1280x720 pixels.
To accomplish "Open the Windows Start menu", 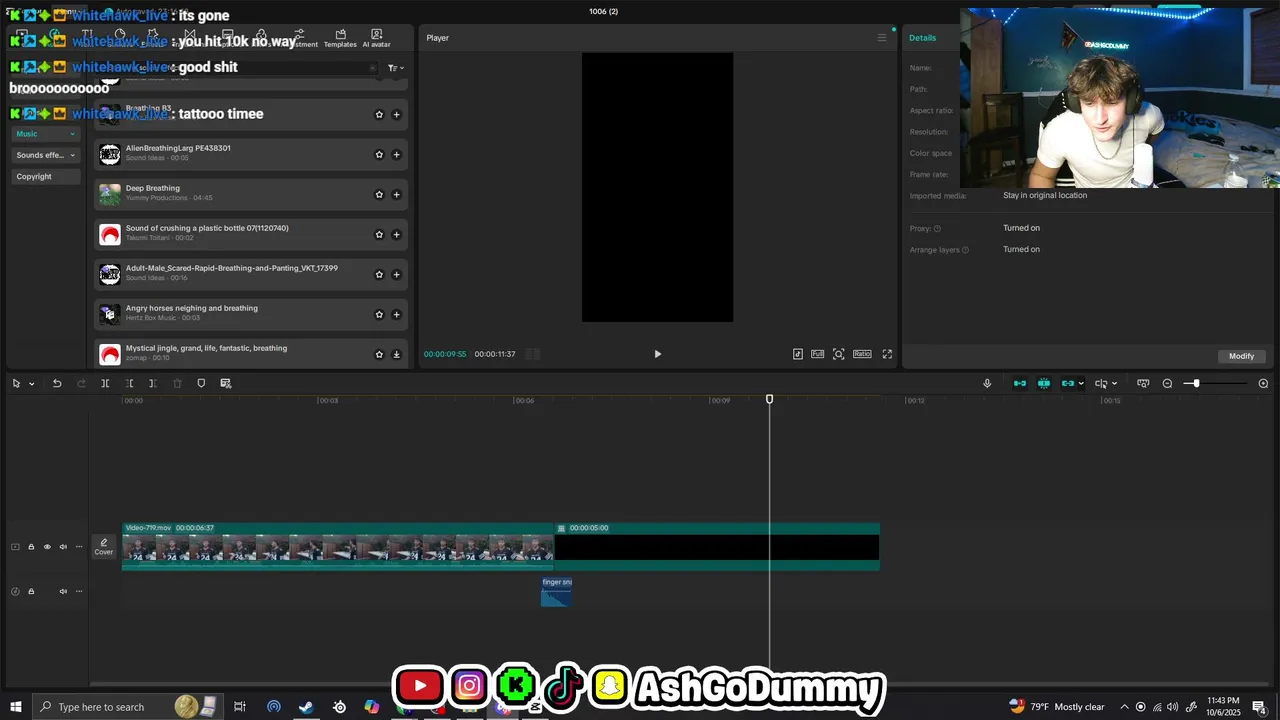I will 15,707.
